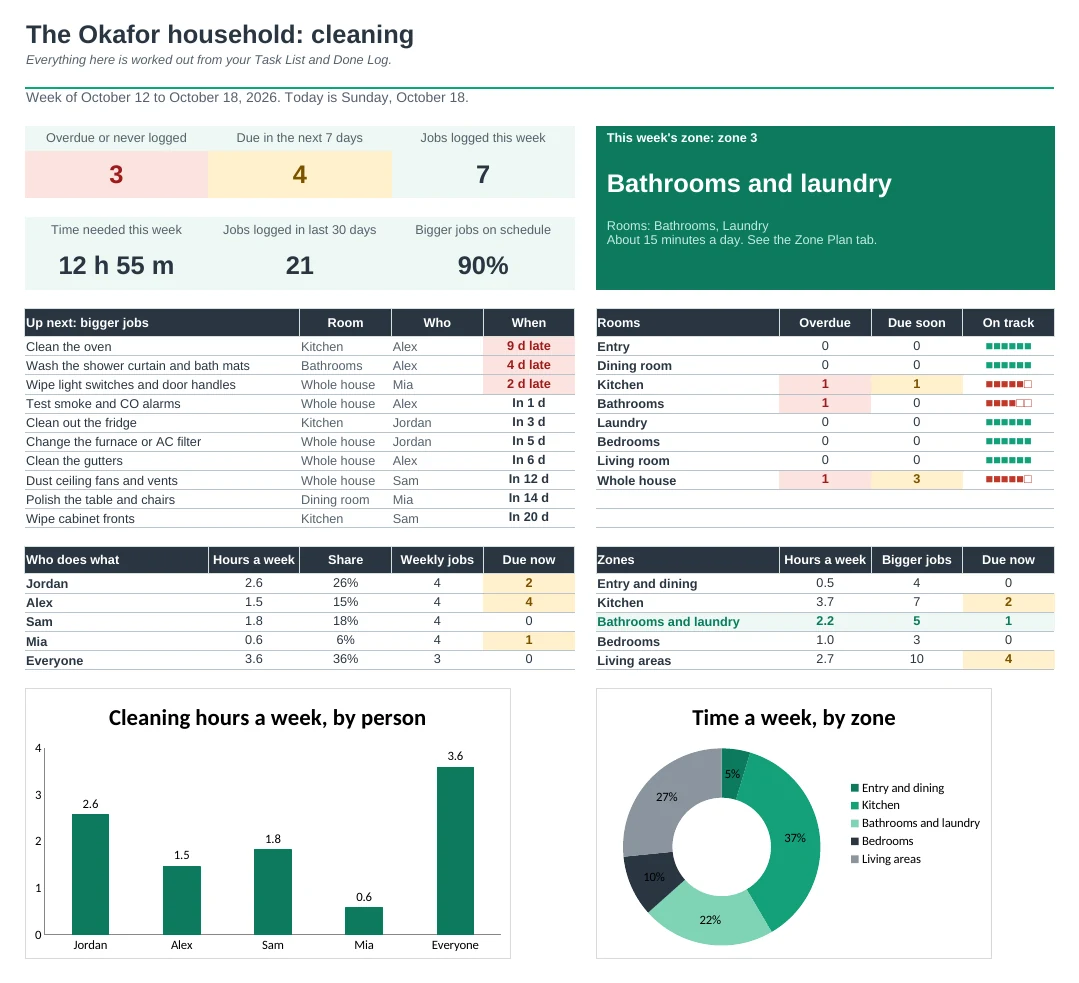
Task: Click the Everyone row's 36% share
Action: pos(345,659)
